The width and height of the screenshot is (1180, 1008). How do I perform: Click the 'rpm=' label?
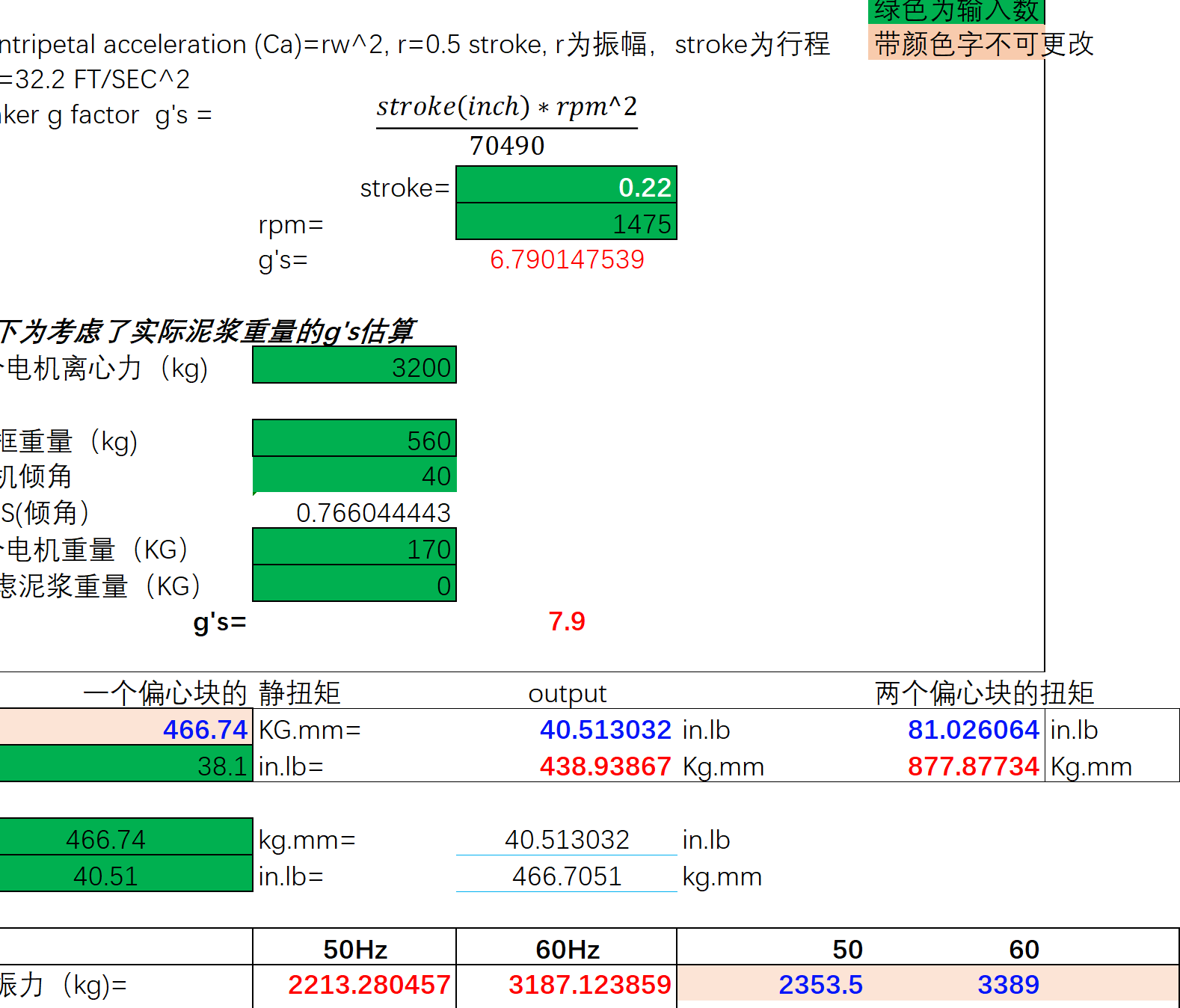(x=291, y=224)
